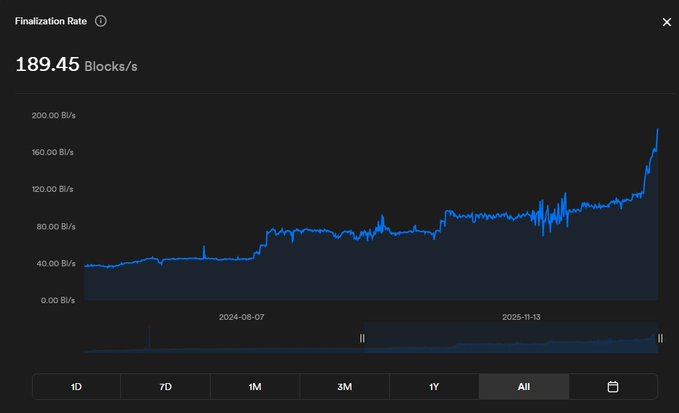
Task: Click the 2025-11-13 date label
Action: tap(521, 317)
